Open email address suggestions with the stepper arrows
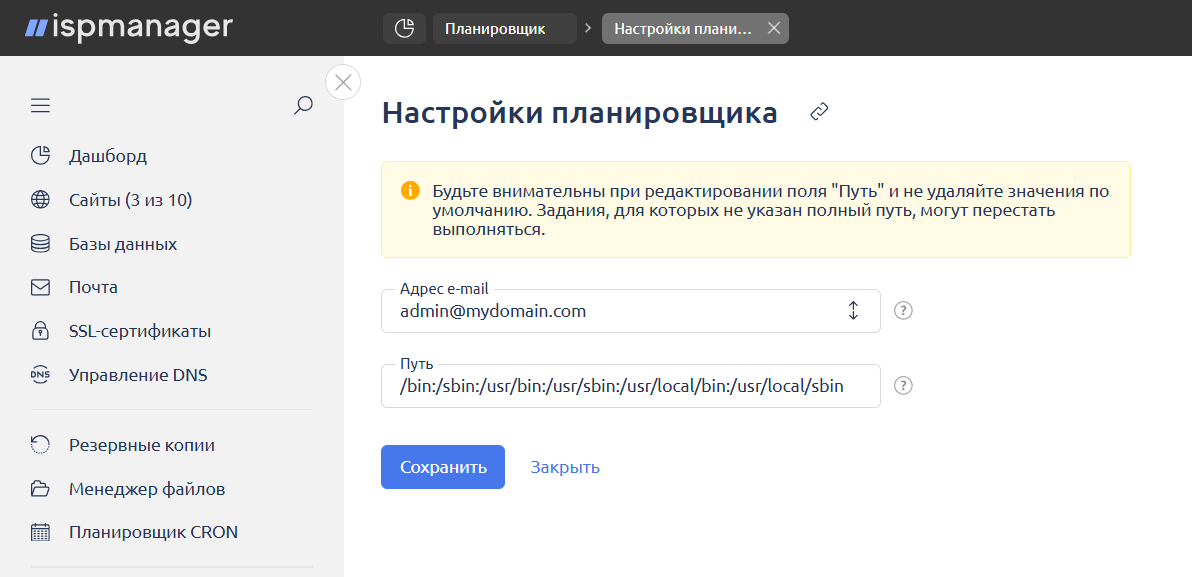Screen dimensions: 1192x577 tap(853, 311)
